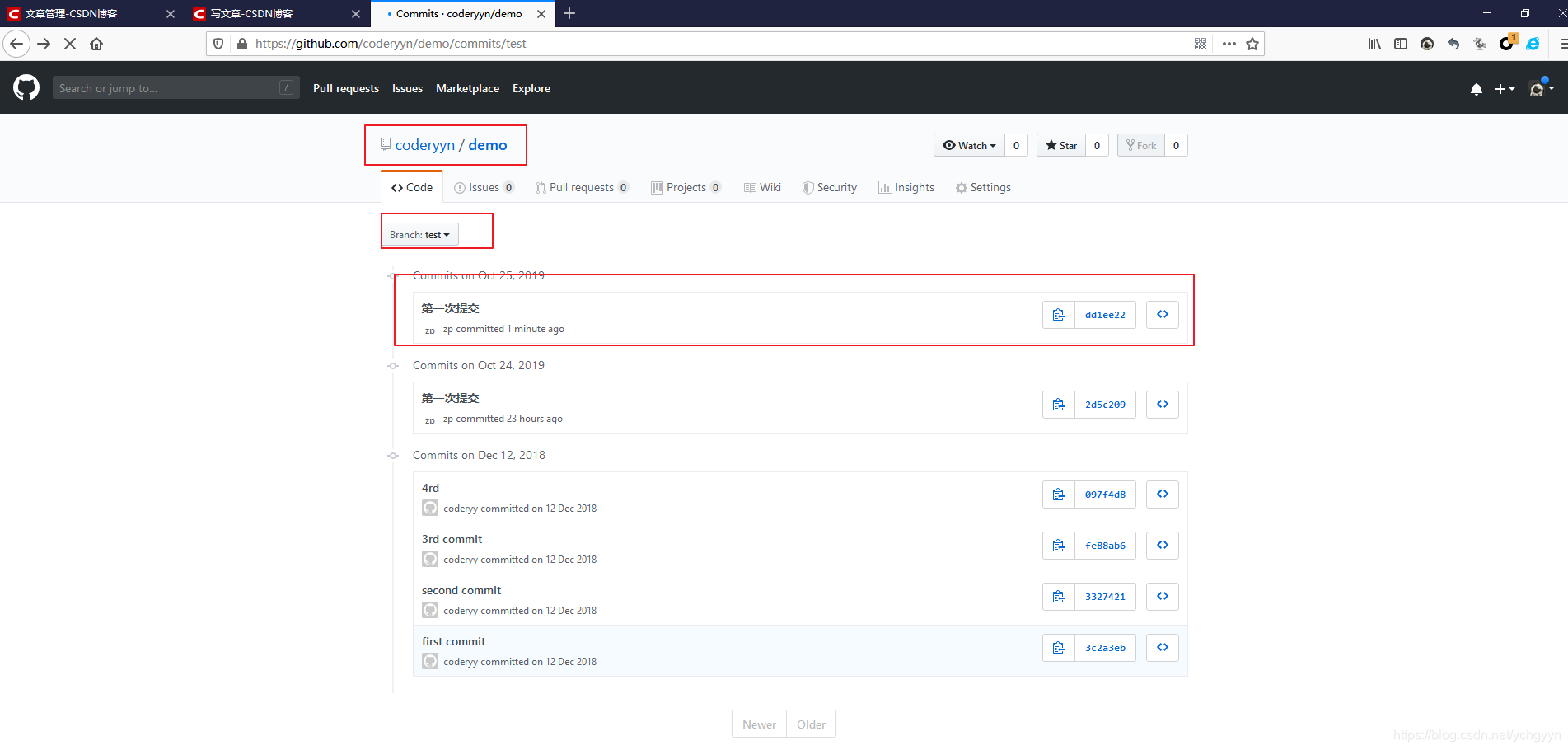The image size is (1568, 750).
Task: Copy full SHA for commit dd1ee22
Action: (1059, 315)
